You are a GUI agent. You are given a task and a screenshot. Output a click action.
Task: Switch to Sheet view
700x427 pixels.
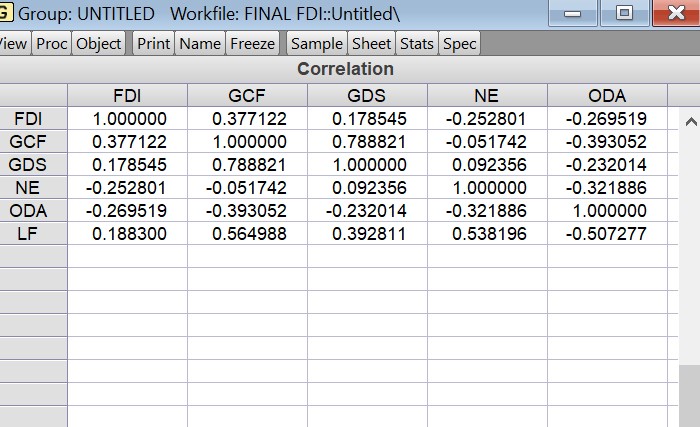pyautogui.click(x=371, y=44)
